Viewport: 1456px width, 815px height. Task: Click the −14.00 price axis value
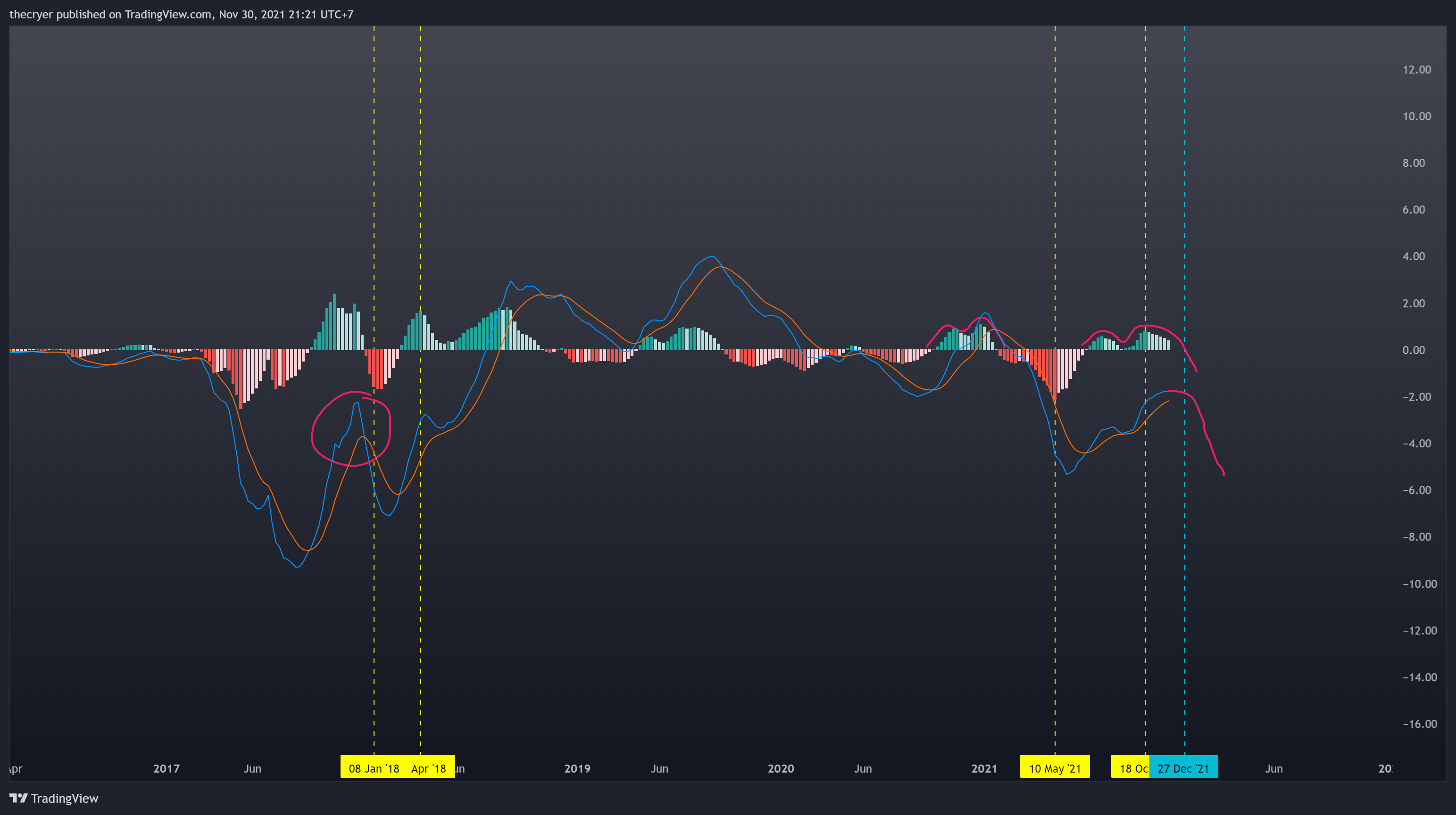[1420, 677]
